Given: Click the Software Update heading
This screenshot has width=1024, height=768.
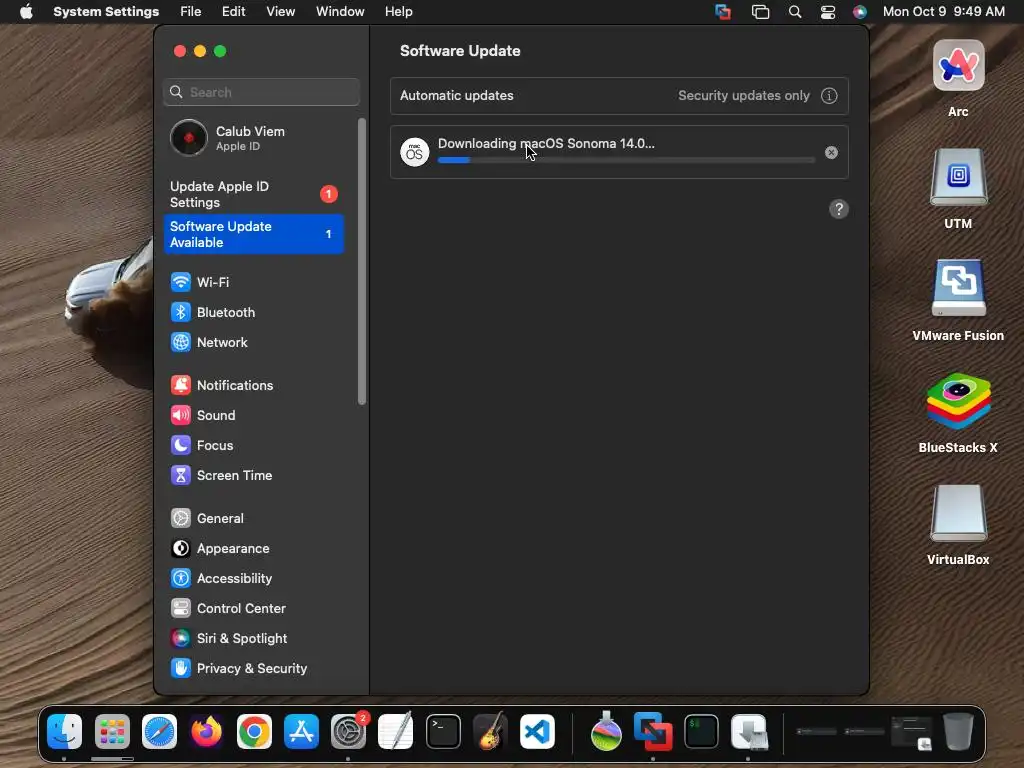Looking at the screenshot, I should pyautogui.click(x=460, y=51).
